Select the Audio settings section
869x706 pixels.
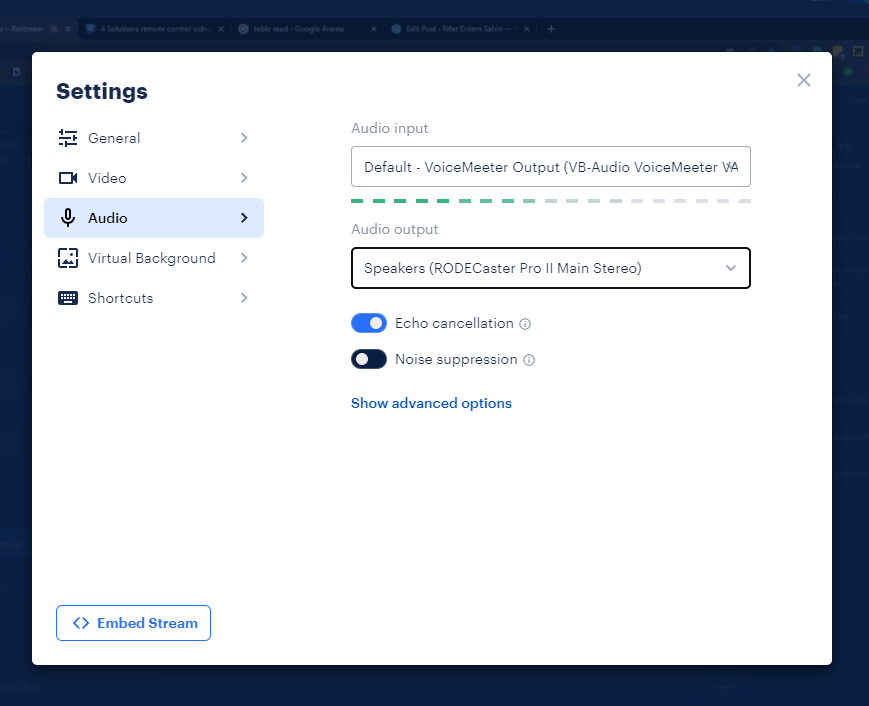pyautogui.click(x=154, y=218)
